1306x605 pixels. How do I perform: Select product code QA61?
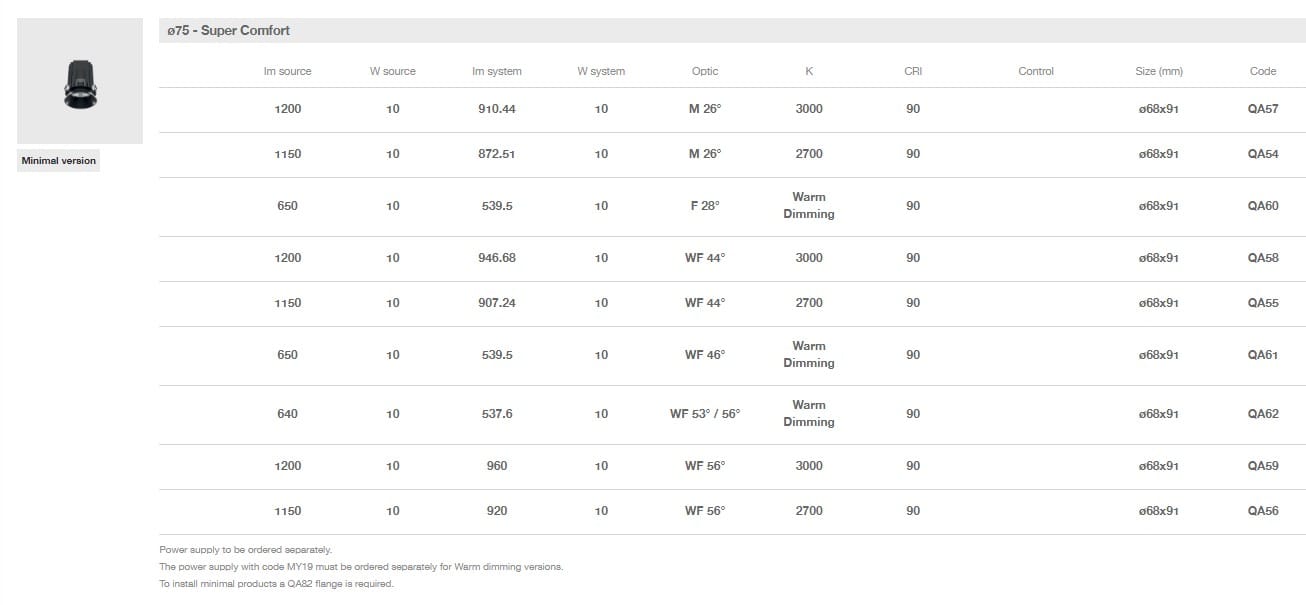1263,355
